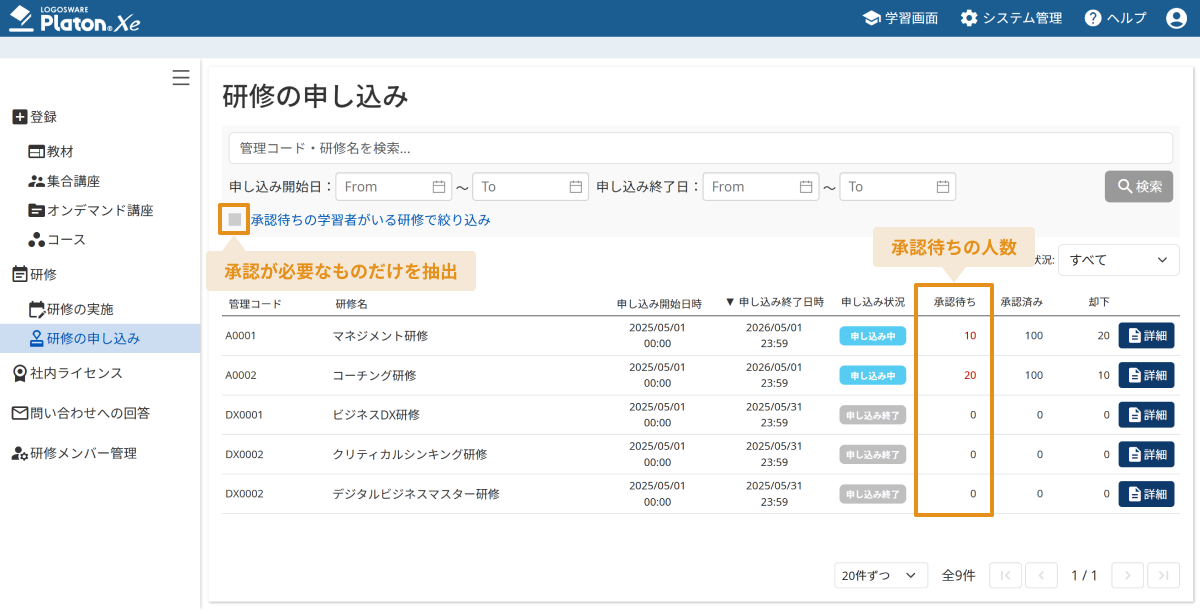1200x610 pixels.
Task: Click management code DX0001
Action: (244, 415)
